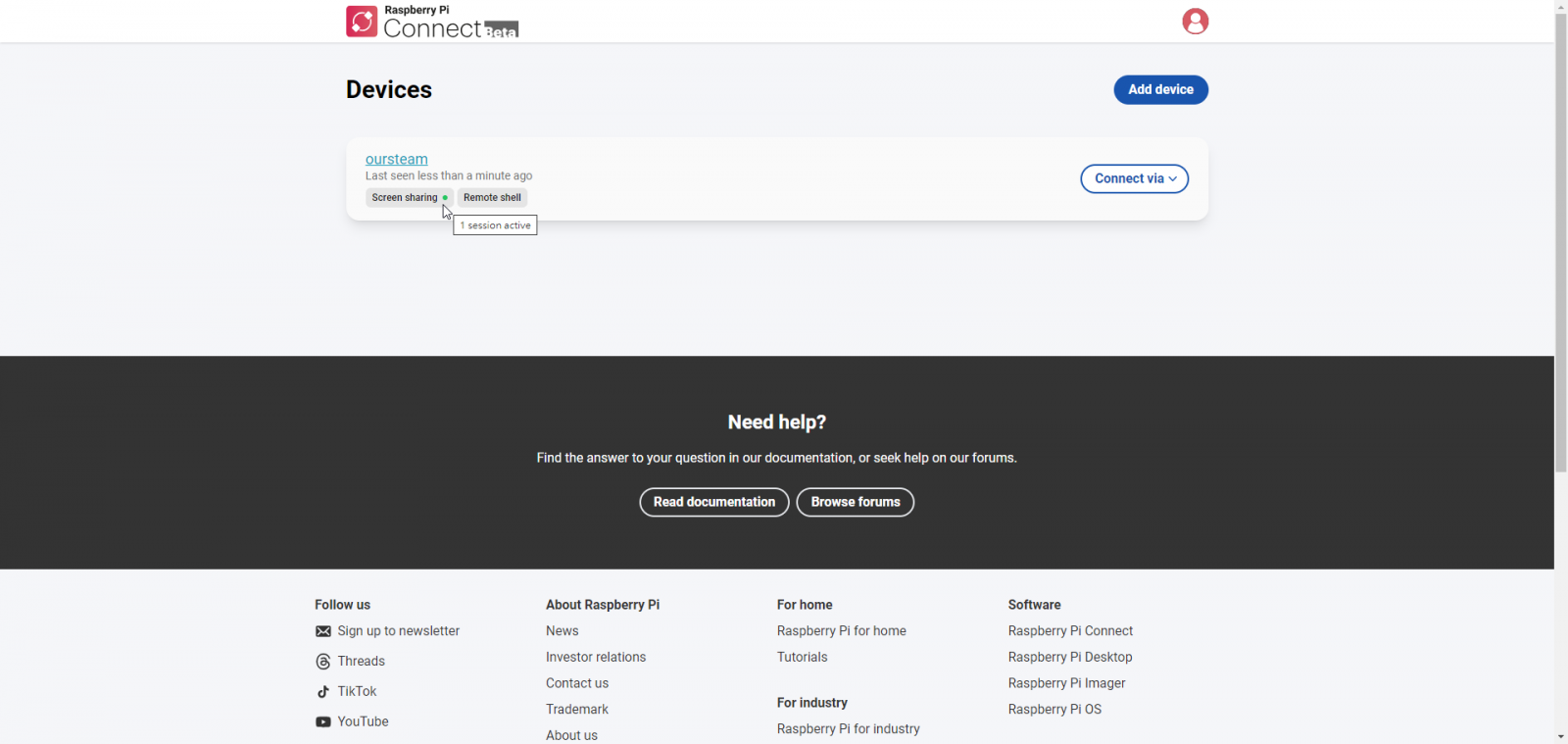Click the Raspberry Pi Connect logo icon

362,22
